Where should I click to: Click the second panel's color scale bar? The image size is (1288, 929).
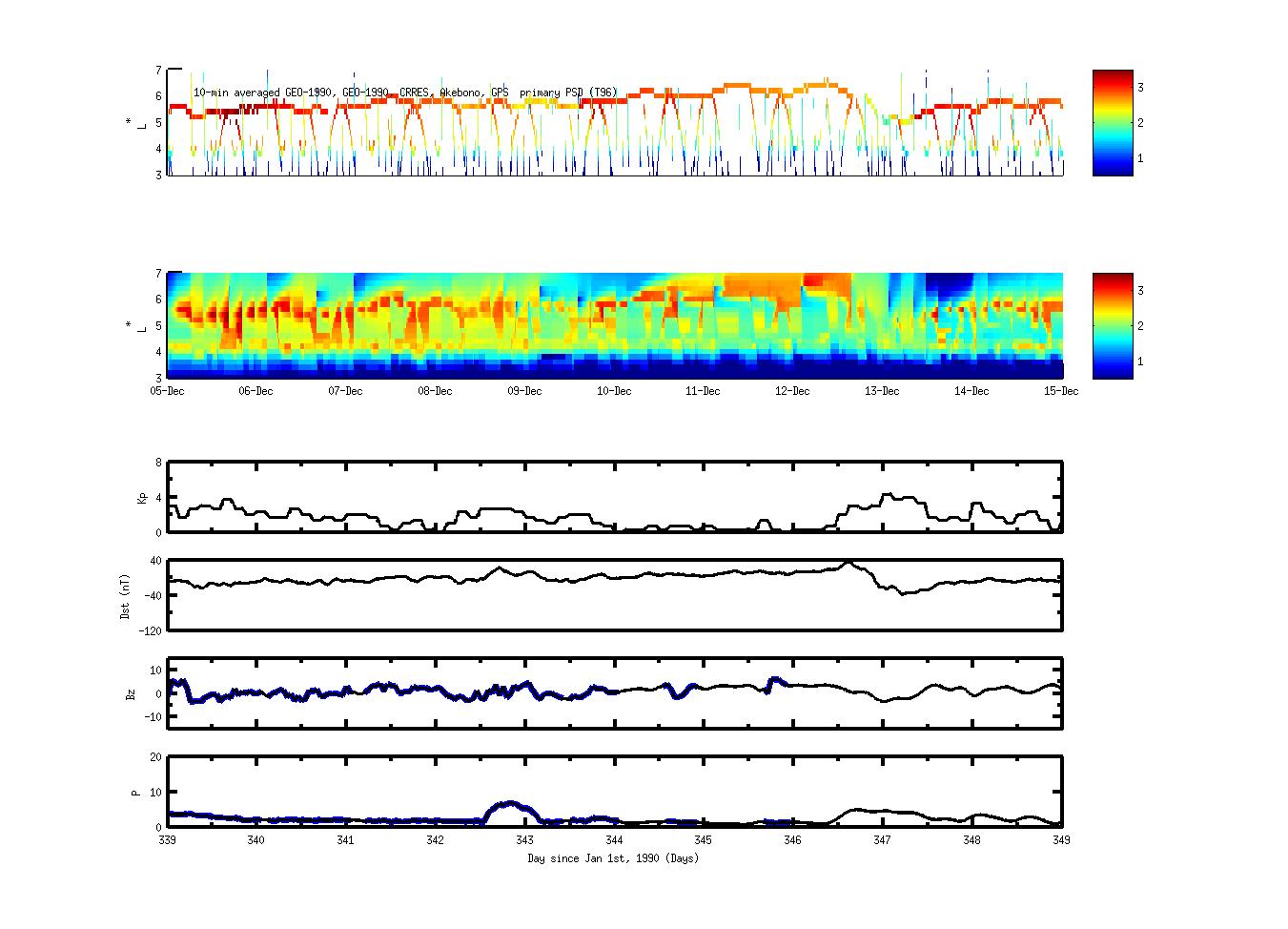1112,325
